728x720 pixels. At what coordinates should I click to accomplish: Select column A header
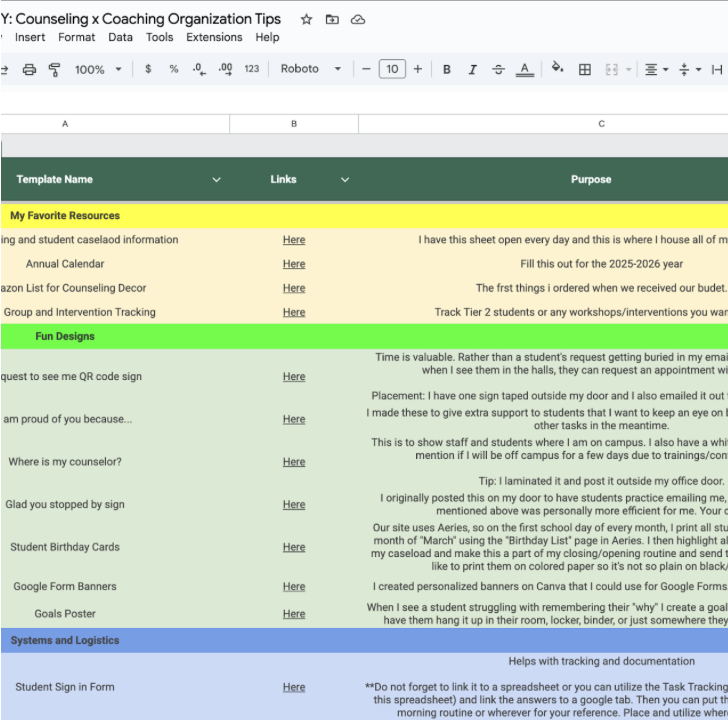(115, 124)
